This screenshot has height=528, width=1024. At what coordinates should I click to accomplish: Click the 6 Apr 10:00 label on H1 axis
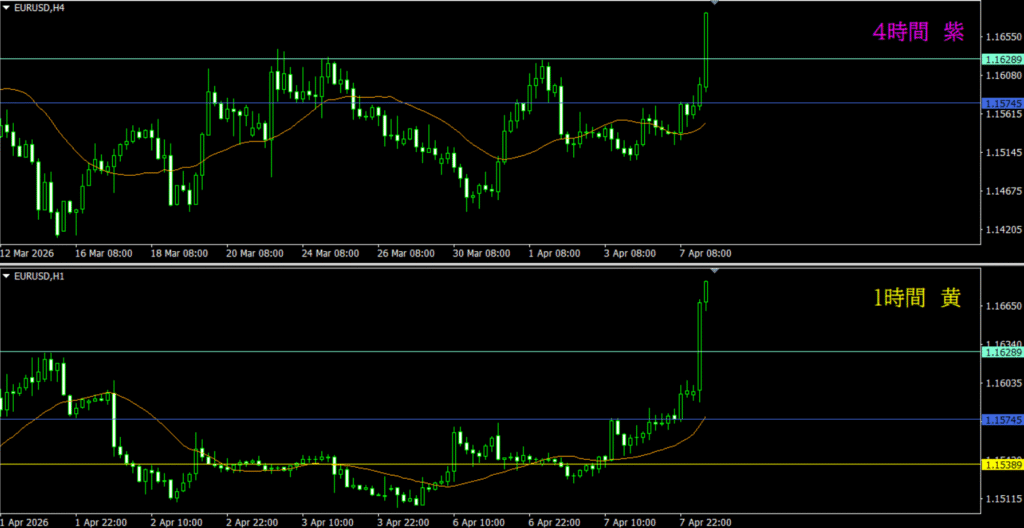click(x=479, y=521)
